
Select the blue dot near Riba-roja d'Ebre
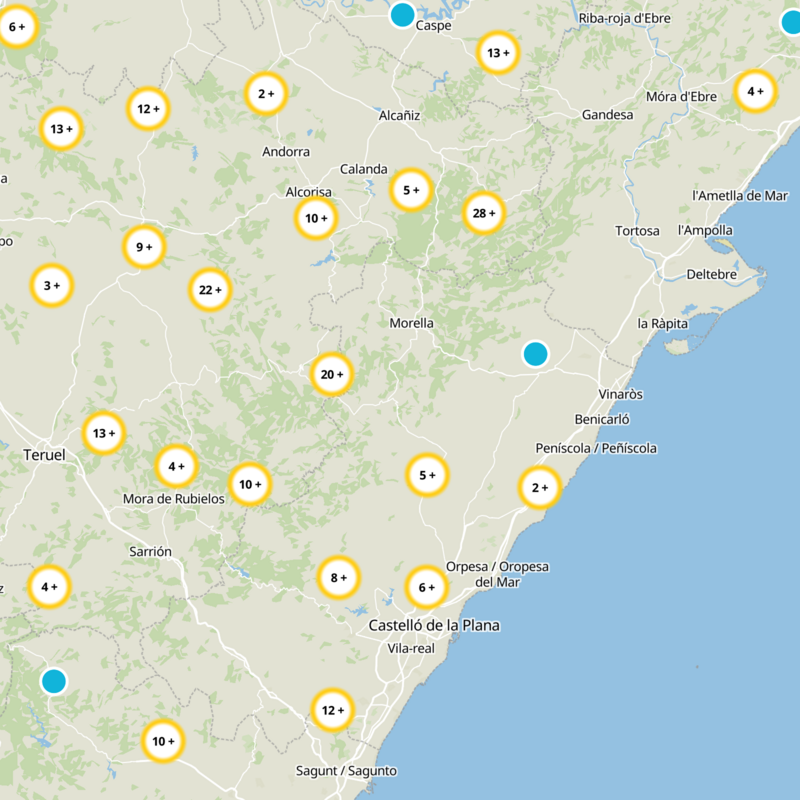pyautogui.click(x=791, y=22)
